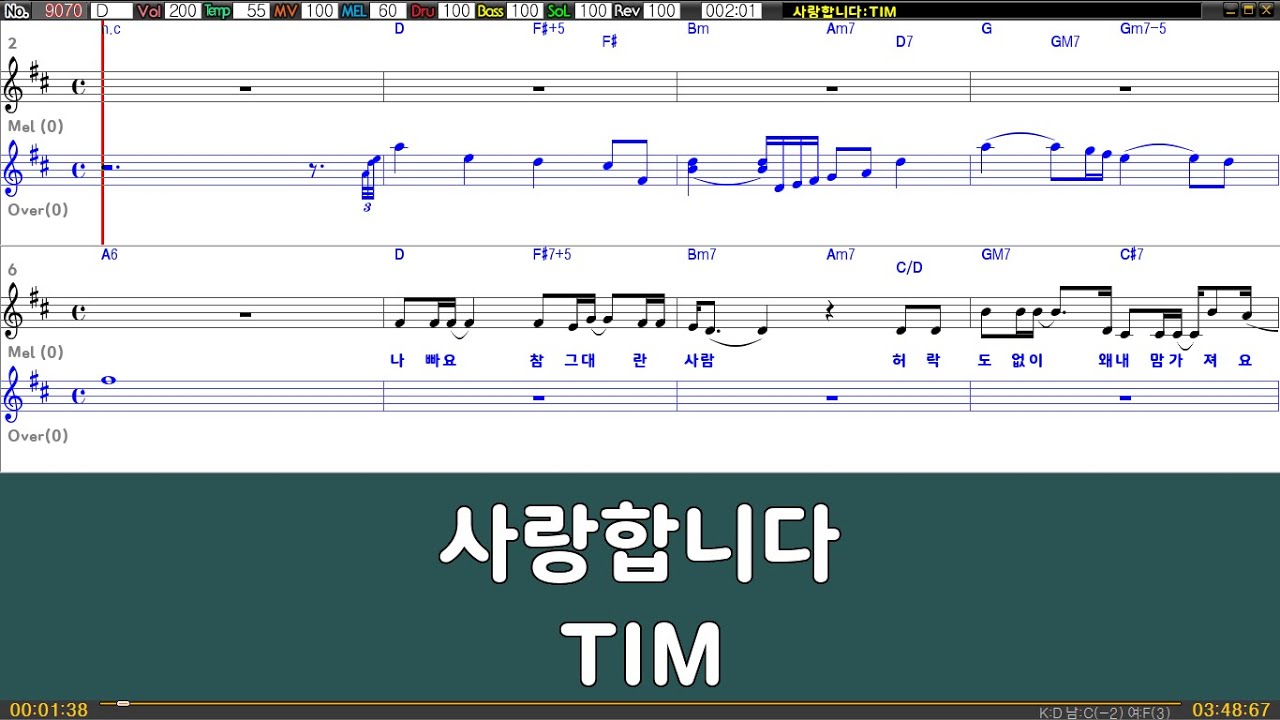Click the blue MEL label
Image resolution: width=1280 pixels, height=720 pixels.
[x=354, y=11]
